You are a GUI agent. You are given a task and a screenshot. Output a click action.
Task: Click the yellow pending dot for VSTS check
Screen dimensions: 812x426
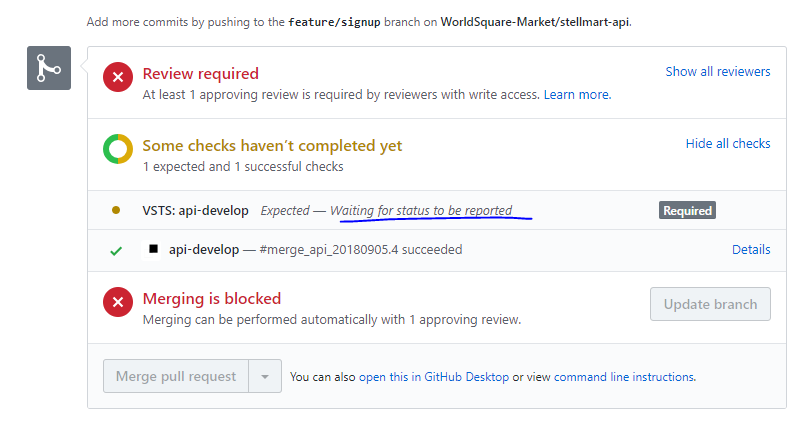coord(116,211)
